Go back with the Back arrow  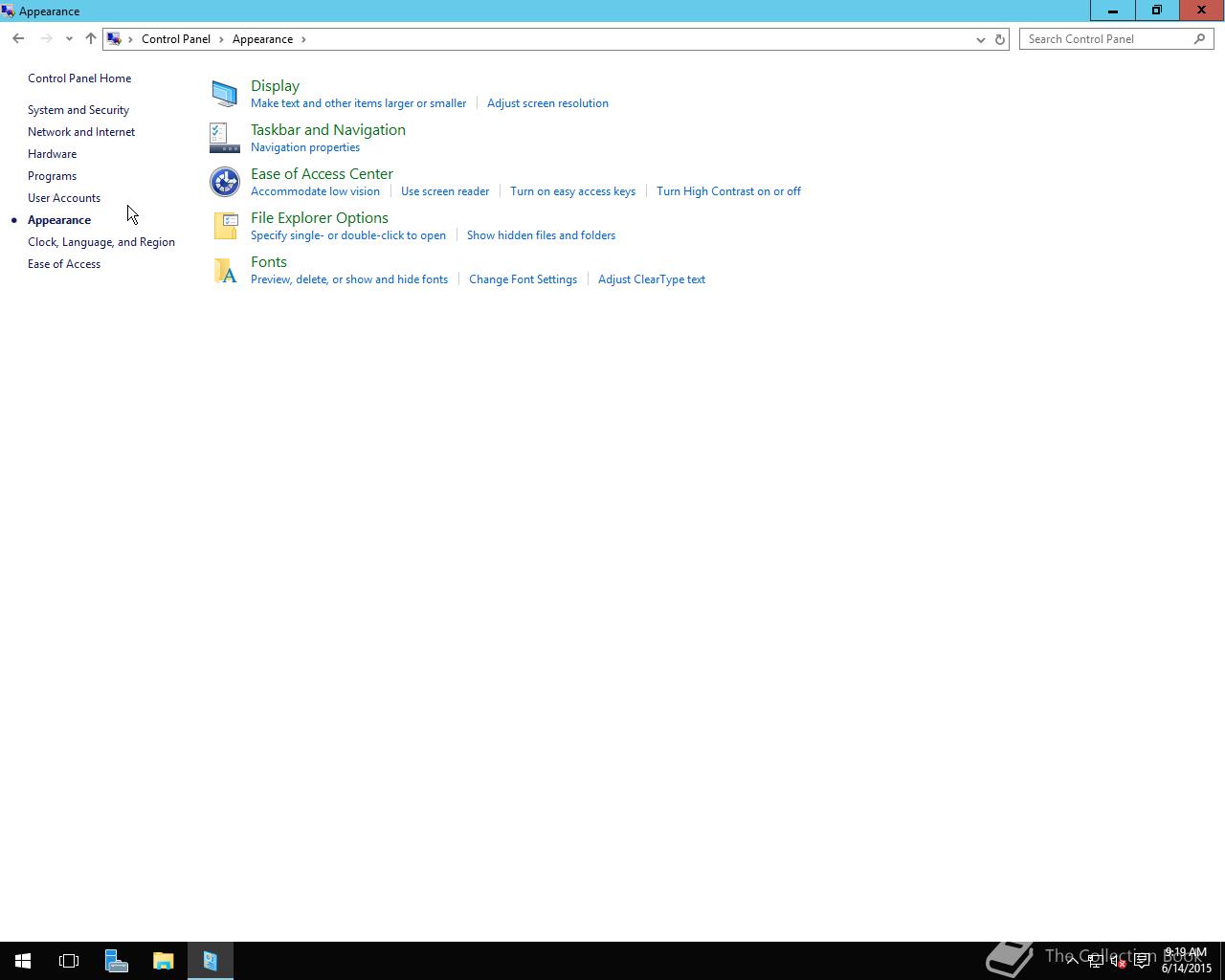18,38
